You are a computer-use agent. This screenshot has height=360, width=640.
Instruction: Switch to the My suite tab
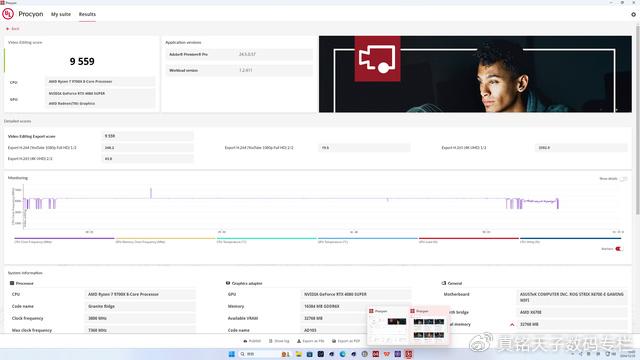click(61, 14)
